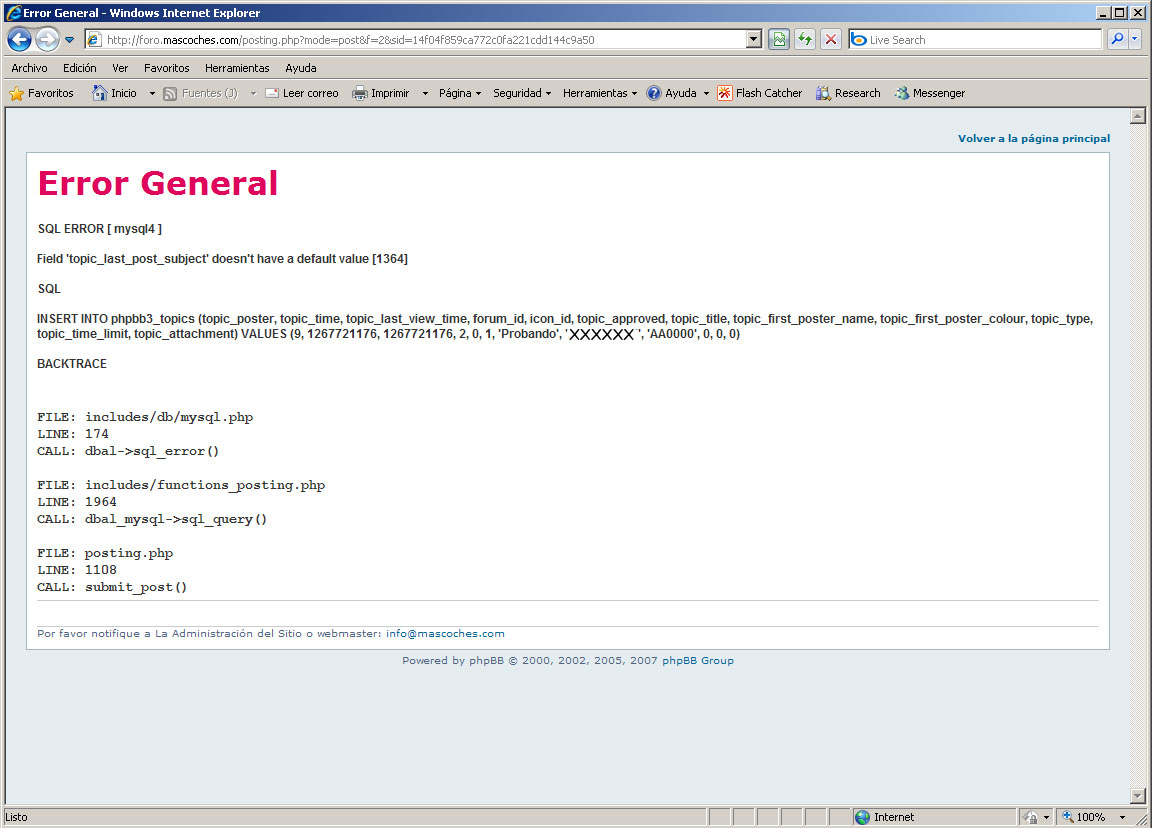The image size is (1152, 828).
Task: Click the info@mascoches.com email link
Action: pyautogui.click(x=445, y=633)
